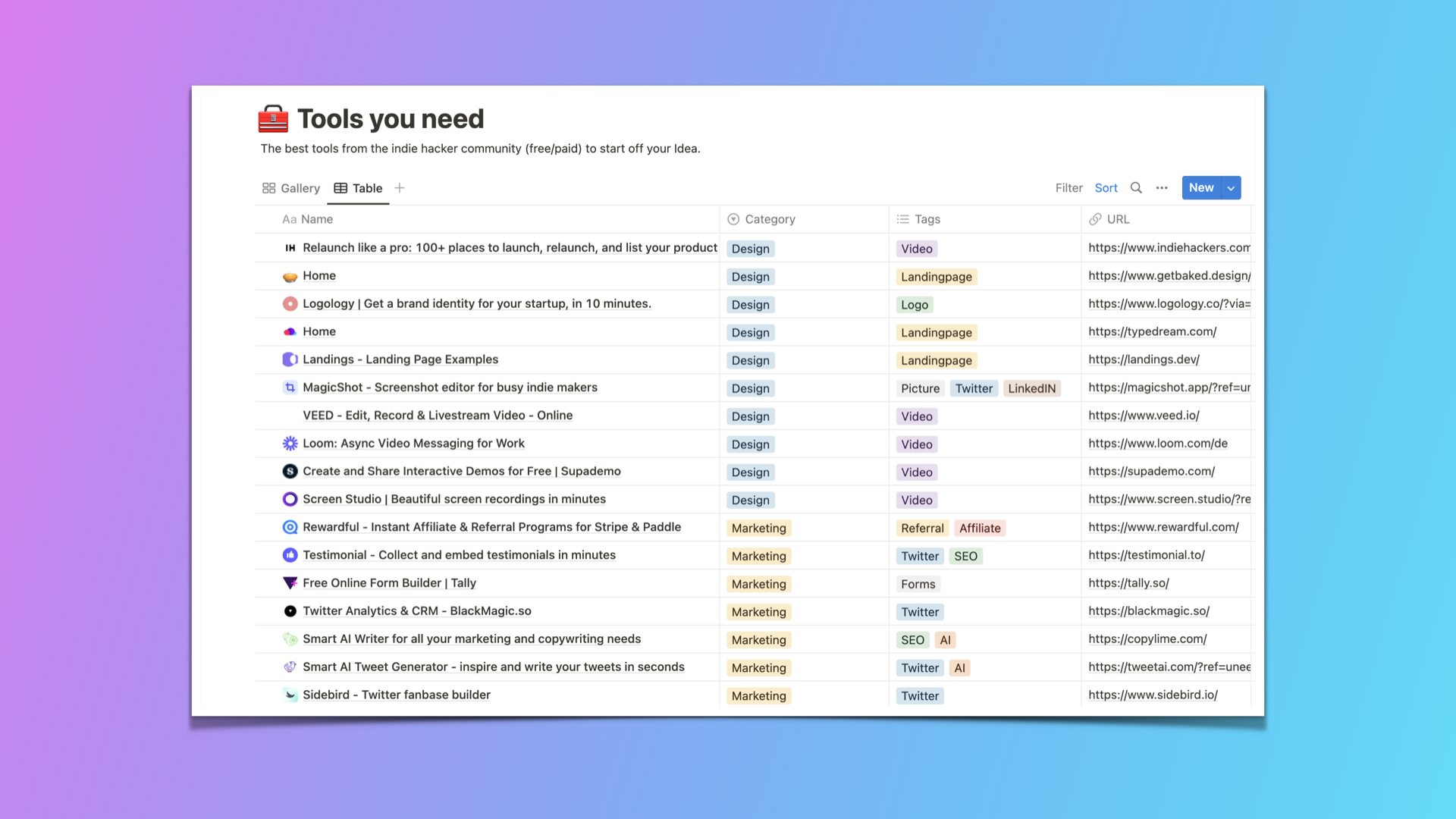Click the Forms tag in Tally row
This screenshot has height=819, width=1456.
[x=918, y=584]
